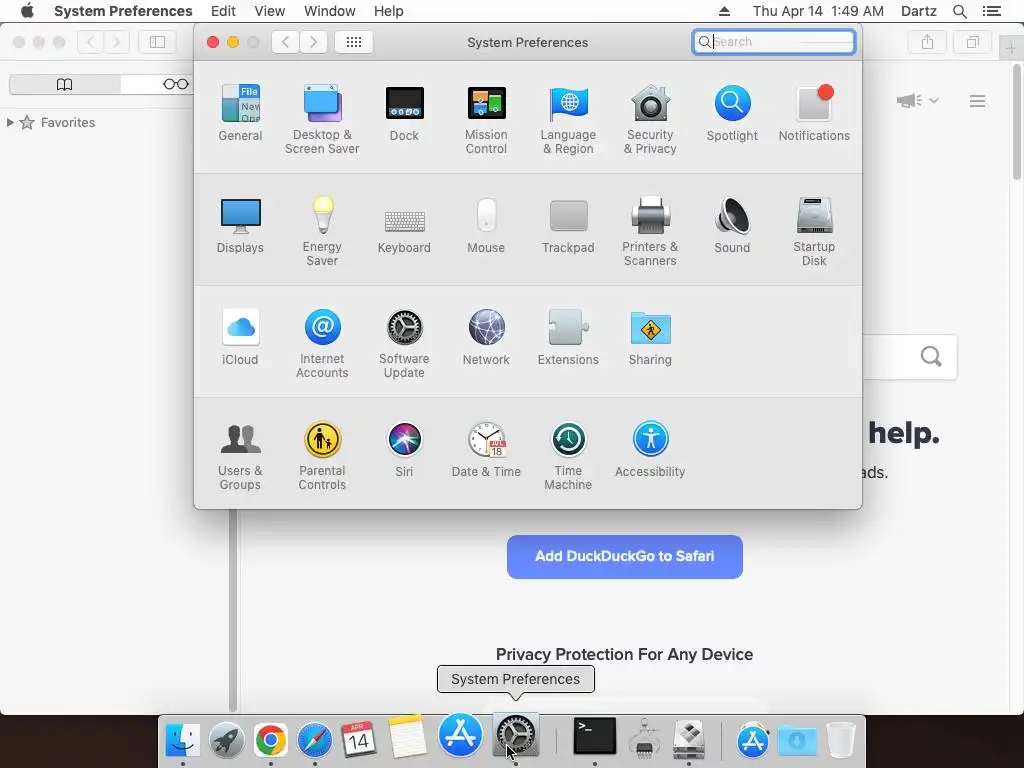Open Launchpad from the Dock
The width and height of the screenshot is (1024, 768).
pyautogui.click(x=227, y=740)
